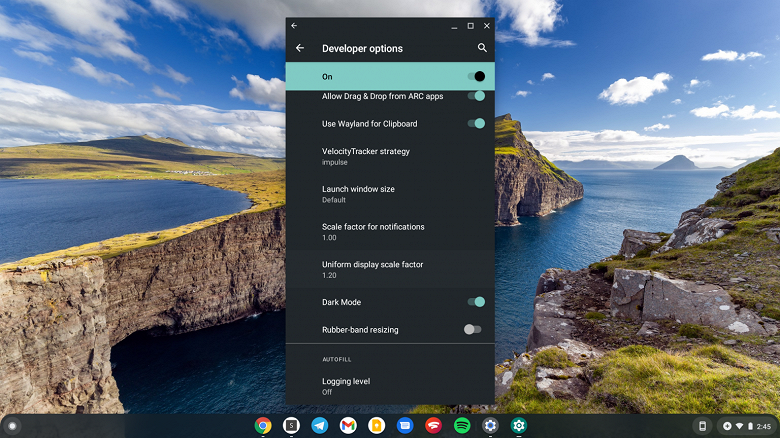Enable Rubber-band resizing switch
The height and width of the screenshot is (438, 780).
(x=473, y=329)
